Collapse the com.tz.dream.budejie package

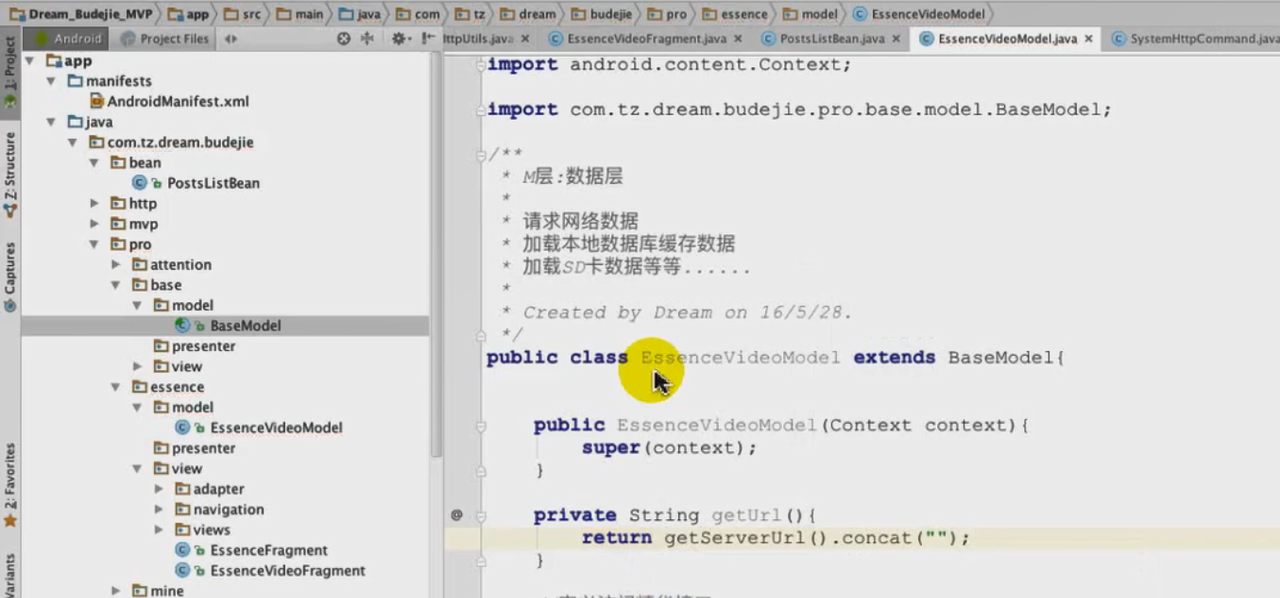pyautogui.click(x=73, y=142)
